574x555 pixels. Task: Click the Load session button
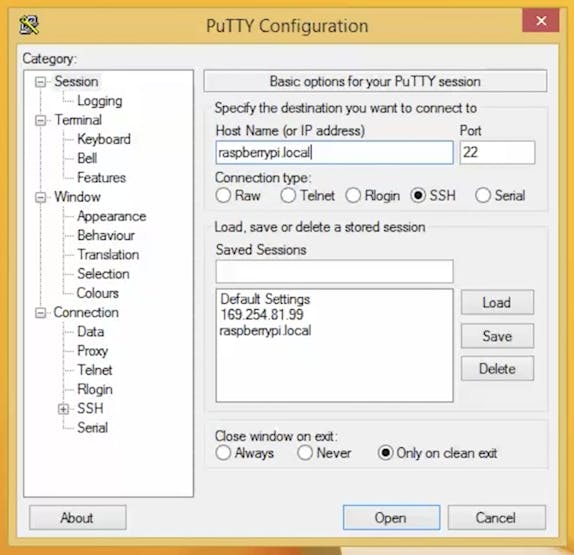click(497, 302)
